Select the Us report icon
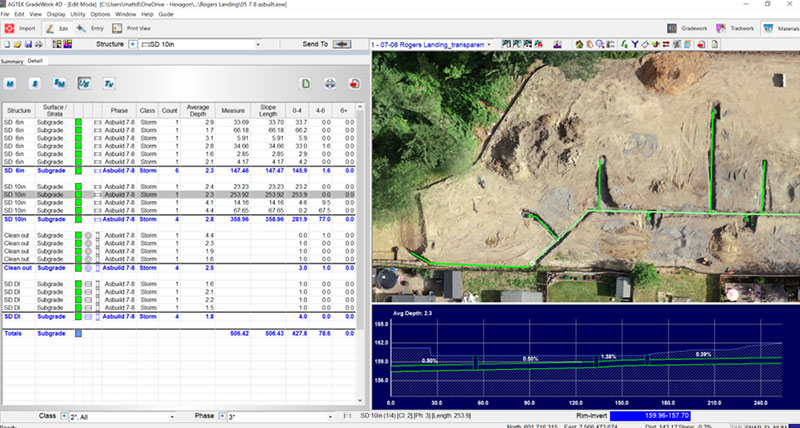The image size is (800, 428). pyautogui.click(x=84, y=84)
